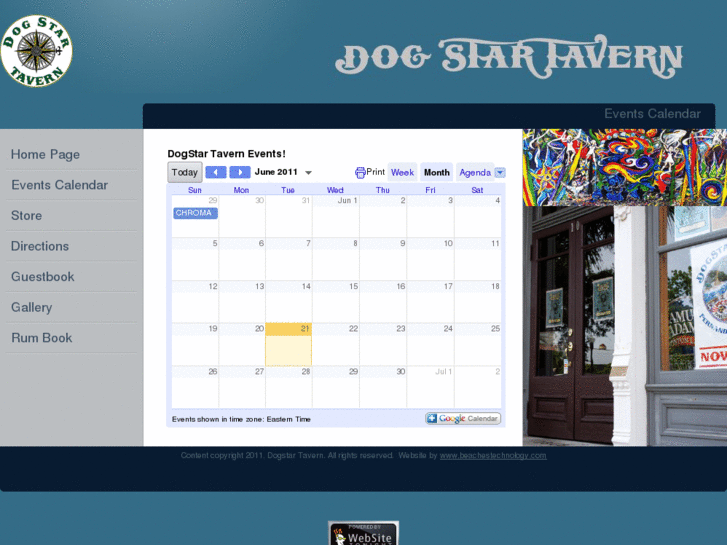Click the Dog Star Tavern title banner
Viewport: 727px width, 545px height.
pos(509,56)
